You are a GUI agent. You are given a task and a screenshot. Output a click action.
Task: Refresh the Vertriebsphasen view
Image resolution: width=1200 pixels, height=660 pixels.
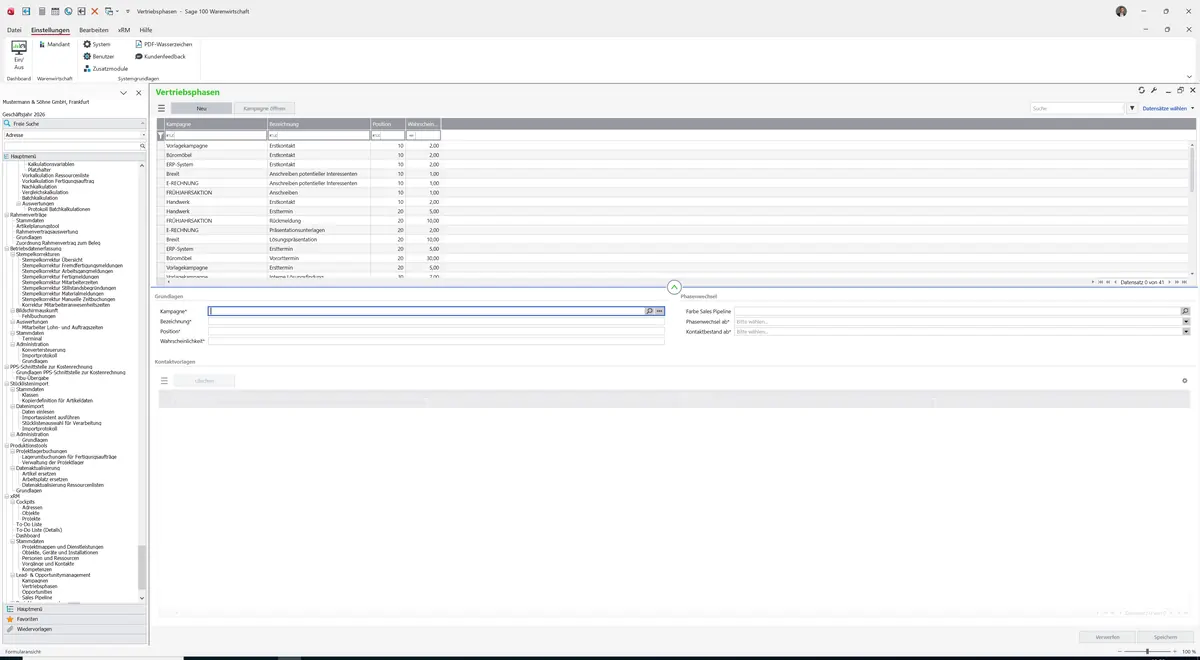1142,90
